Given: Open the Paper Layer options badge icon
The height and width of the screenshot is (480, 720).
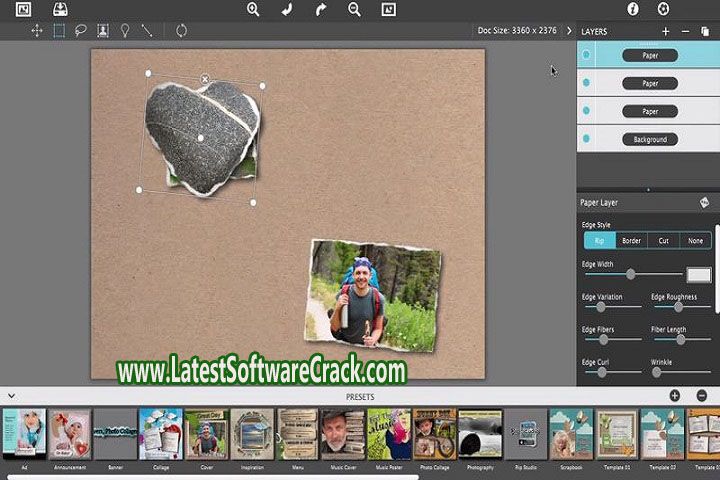Looking at the screenshot, I should pyautogui.click(x=703, y=203).
